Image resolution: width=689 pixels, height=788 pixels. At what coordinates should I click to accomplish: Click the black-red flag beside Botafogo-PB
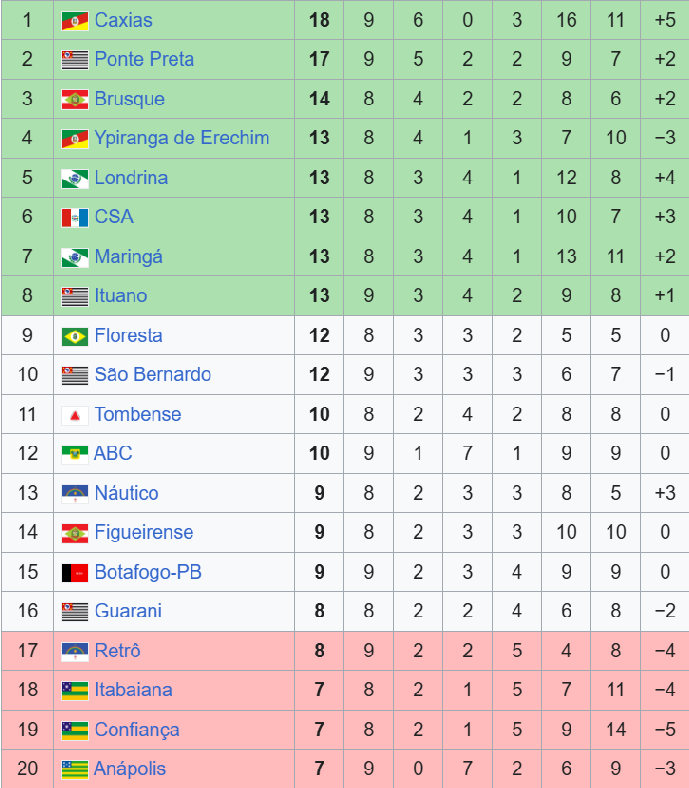tap(75, 573)
